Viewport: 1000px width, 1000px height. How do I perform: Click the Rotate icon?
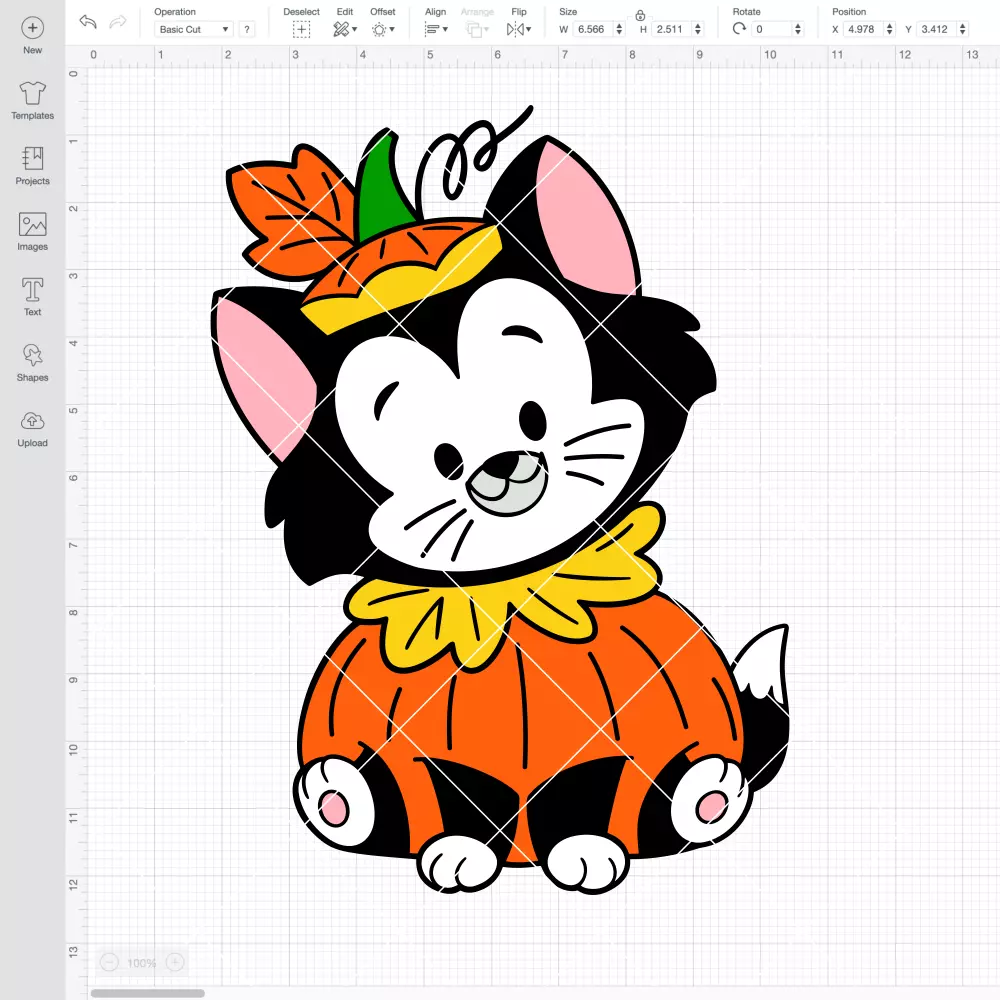coord(739,29)
